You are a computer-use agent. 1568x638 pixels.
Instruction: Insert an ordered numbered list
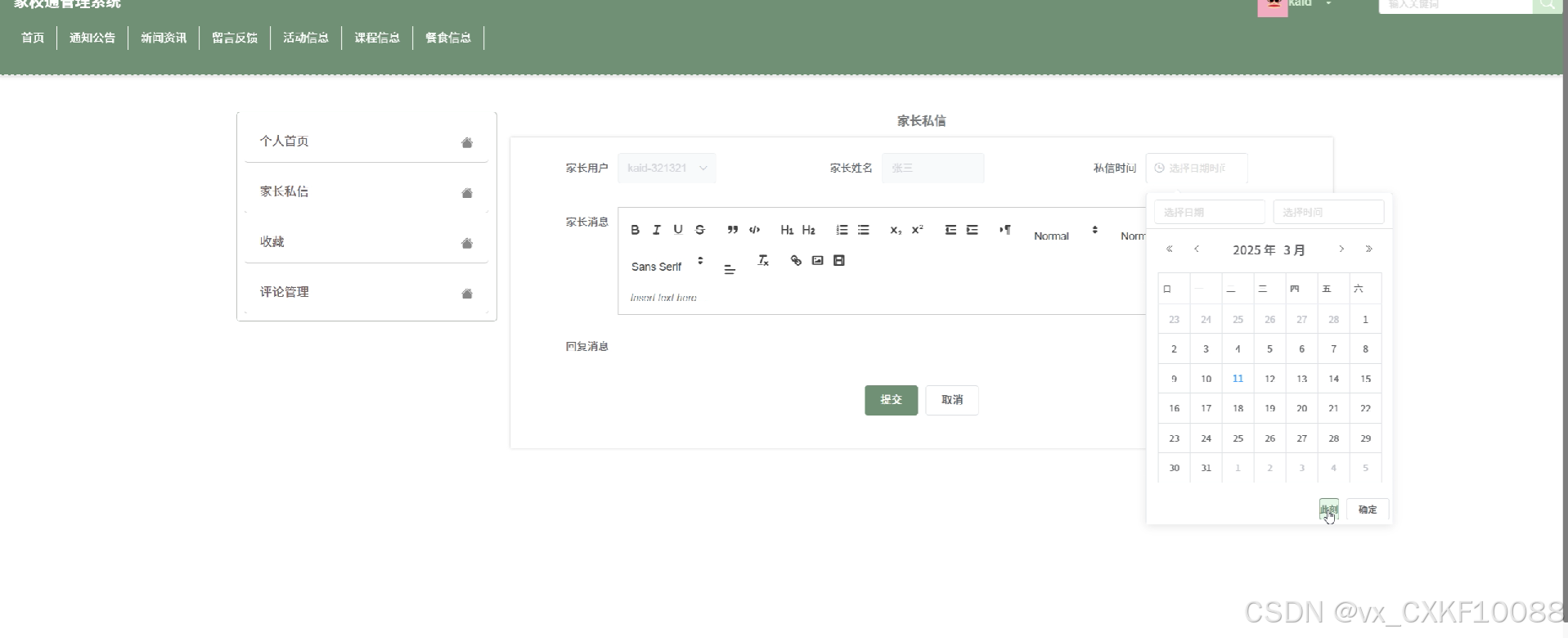(842, 230)
